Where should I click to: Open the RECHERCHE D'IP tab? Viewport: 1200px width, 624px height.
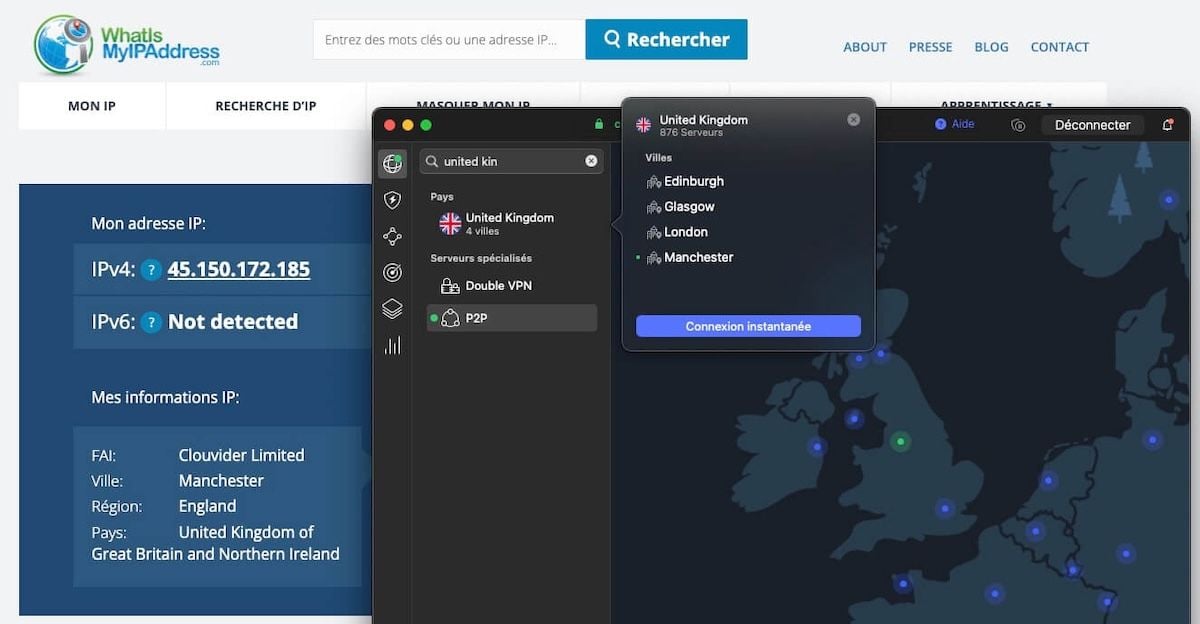tap(266, 106)
